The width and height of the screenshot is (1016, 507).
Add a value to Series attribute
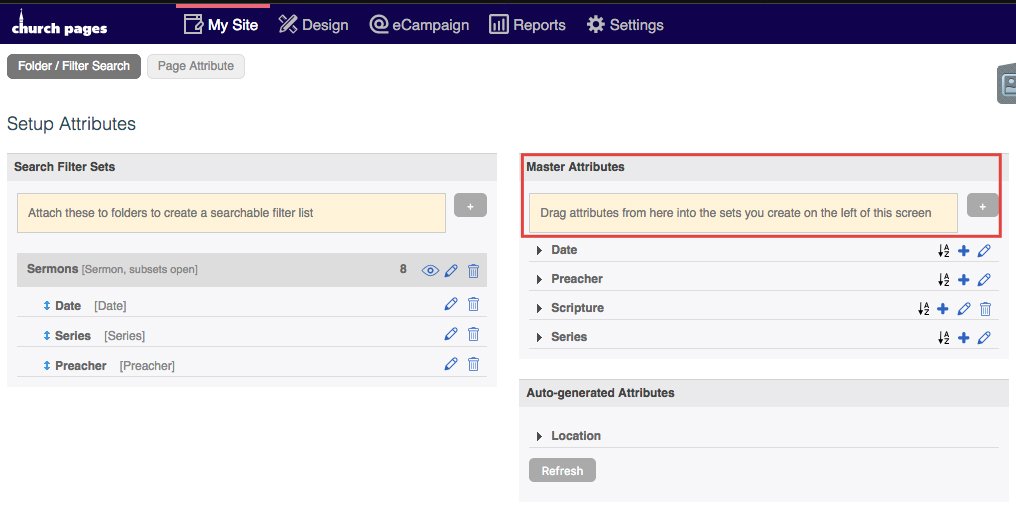pos(964,338)
